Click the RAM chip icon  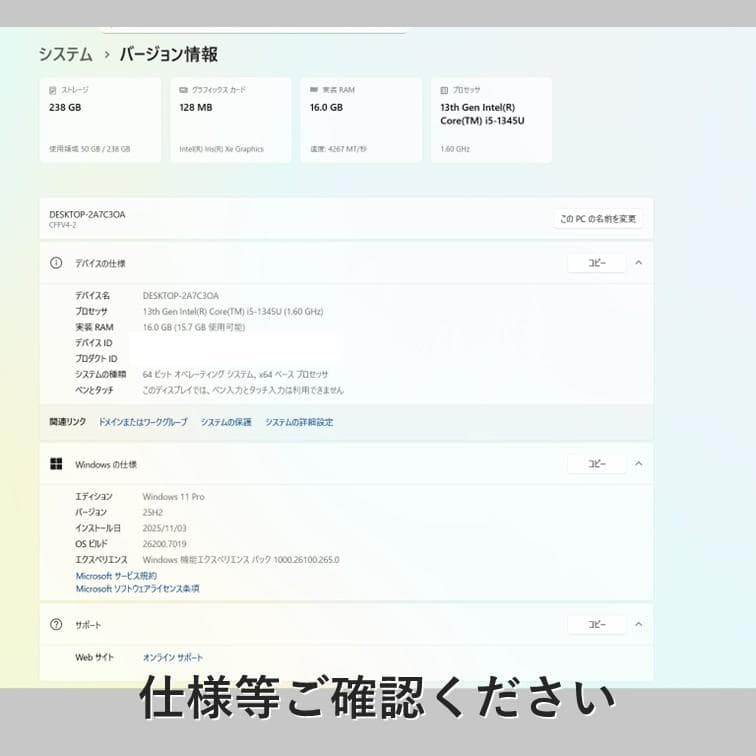click(314, 90)
